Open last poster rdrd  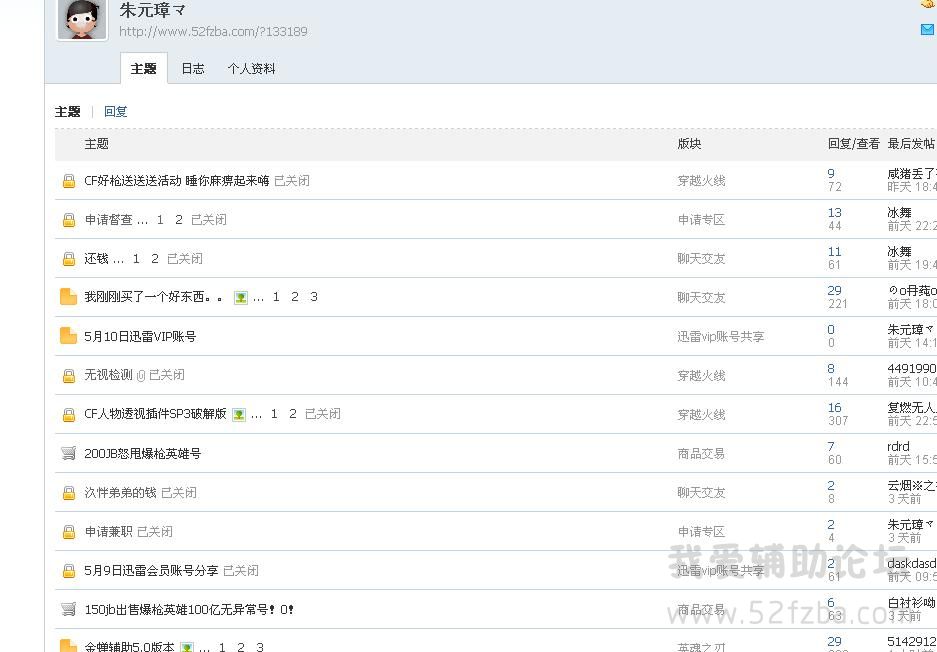click(x=898, y=446)
